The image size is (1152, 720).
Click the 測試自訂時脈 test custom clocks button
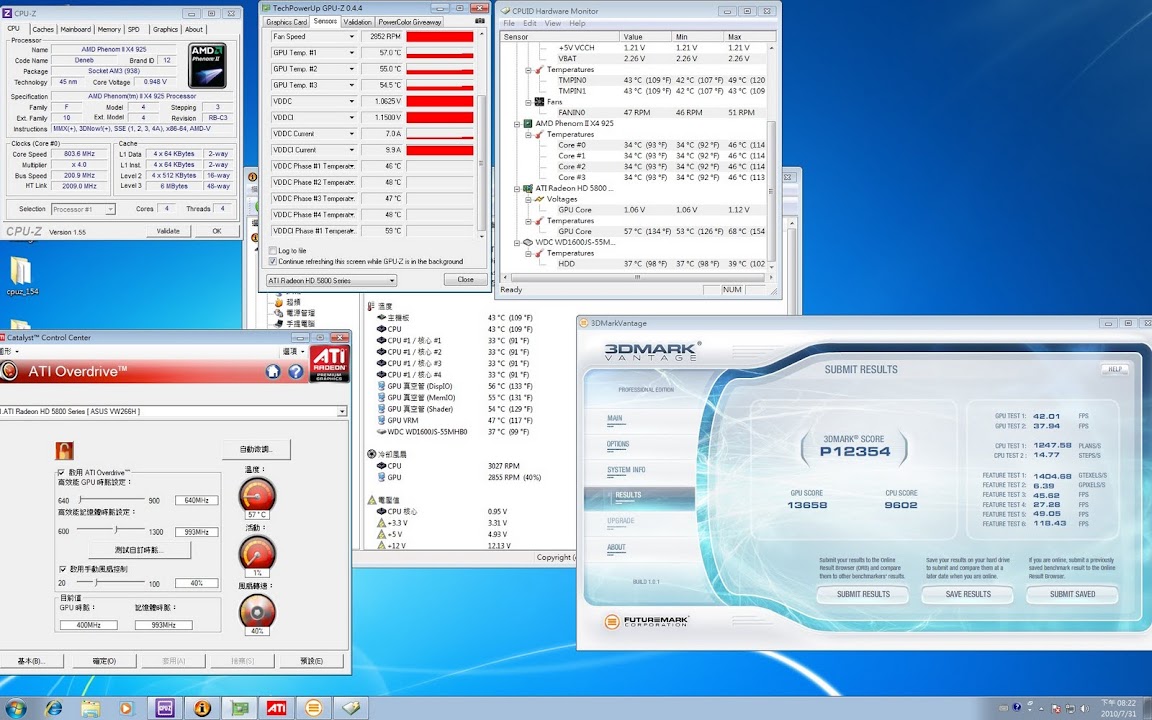pos(140,550)
